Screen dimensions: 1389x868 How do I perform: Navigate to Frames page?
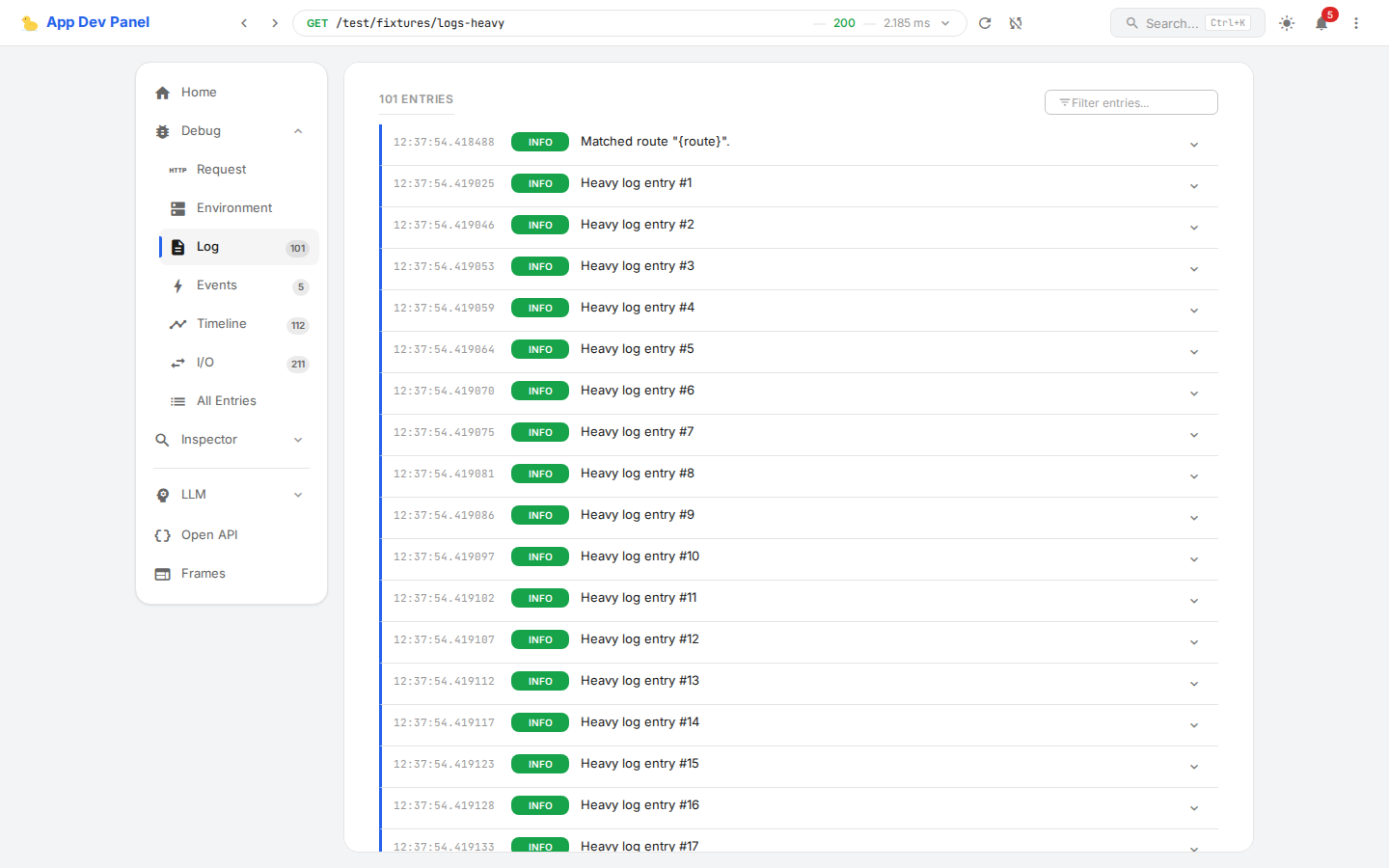[x=204, y=574]
